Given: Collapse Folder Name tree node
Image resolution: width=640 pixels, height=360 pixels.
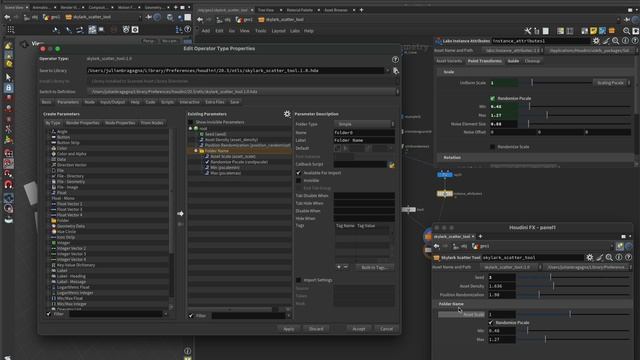Looking at the screenshot, I should pyautogui.click(x=196, y=151).
